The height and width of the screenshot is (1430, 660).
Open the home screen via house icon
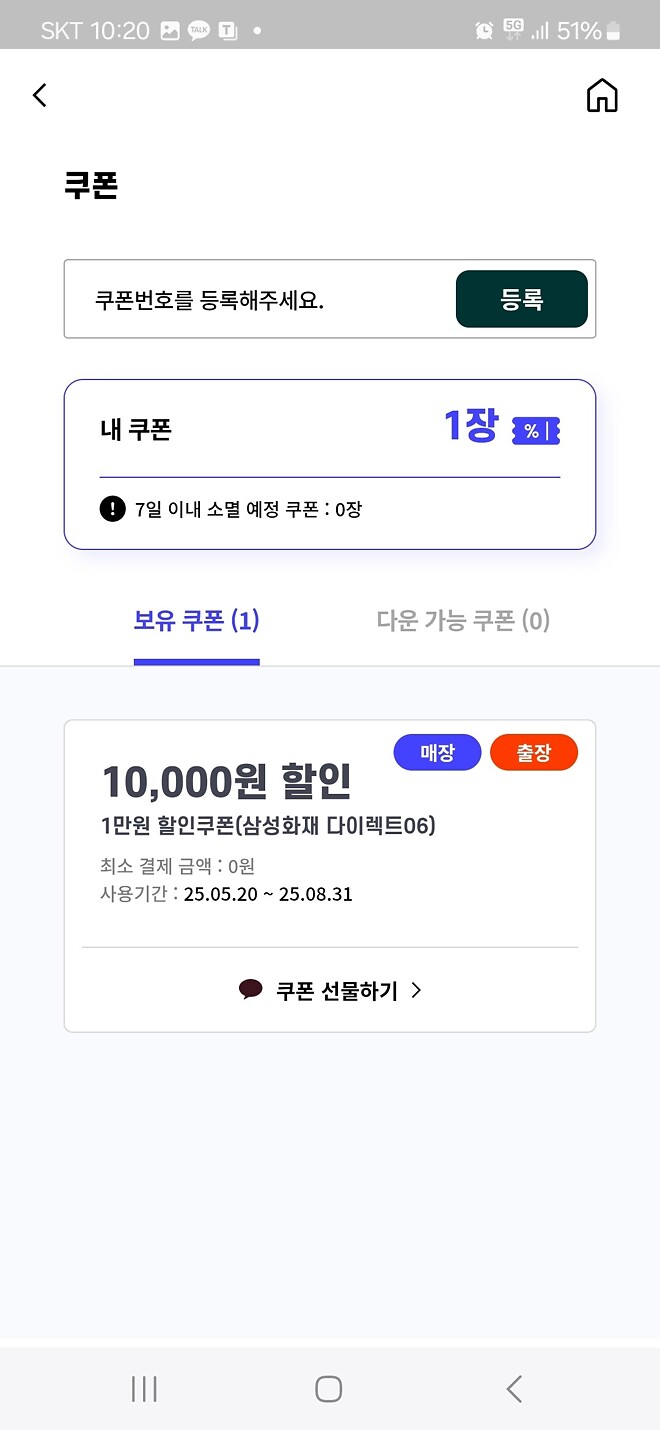point(602,95)
